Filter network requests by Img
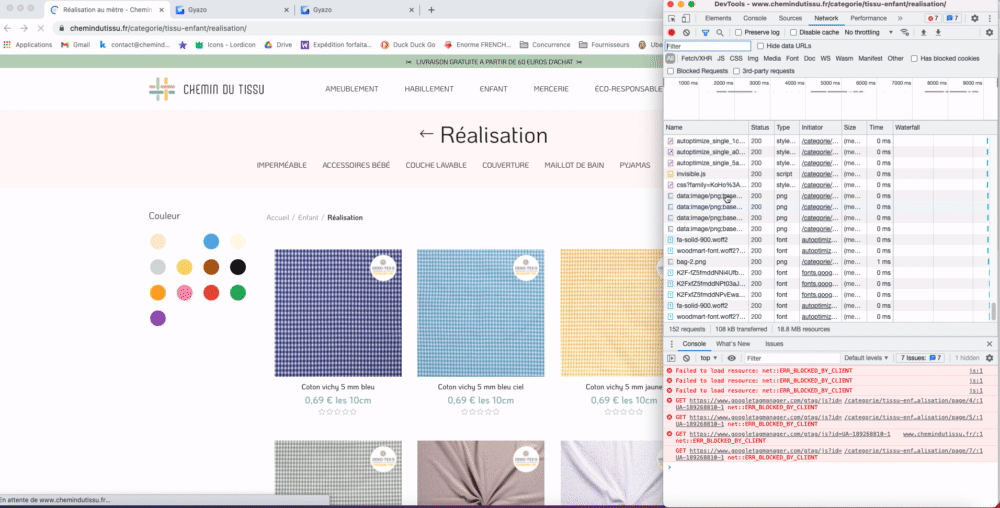 753,59
